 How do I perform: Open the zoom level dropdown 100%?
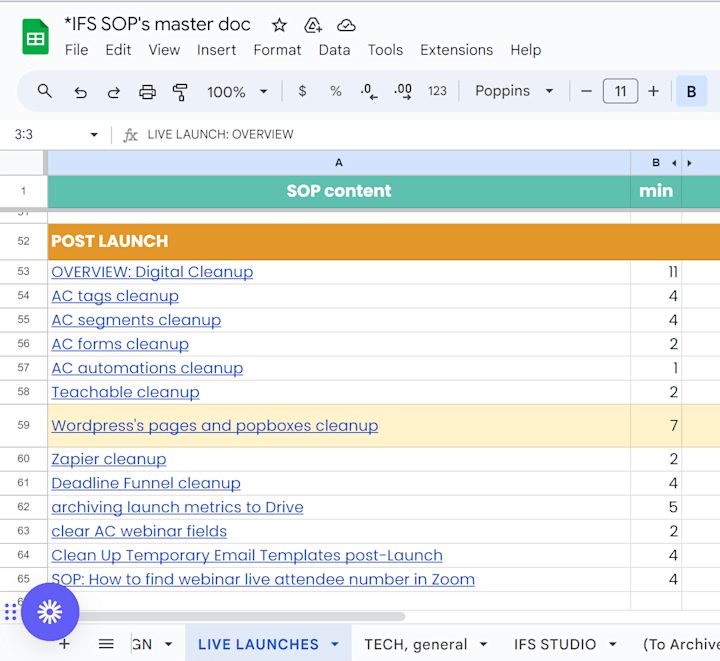(237, 92)
